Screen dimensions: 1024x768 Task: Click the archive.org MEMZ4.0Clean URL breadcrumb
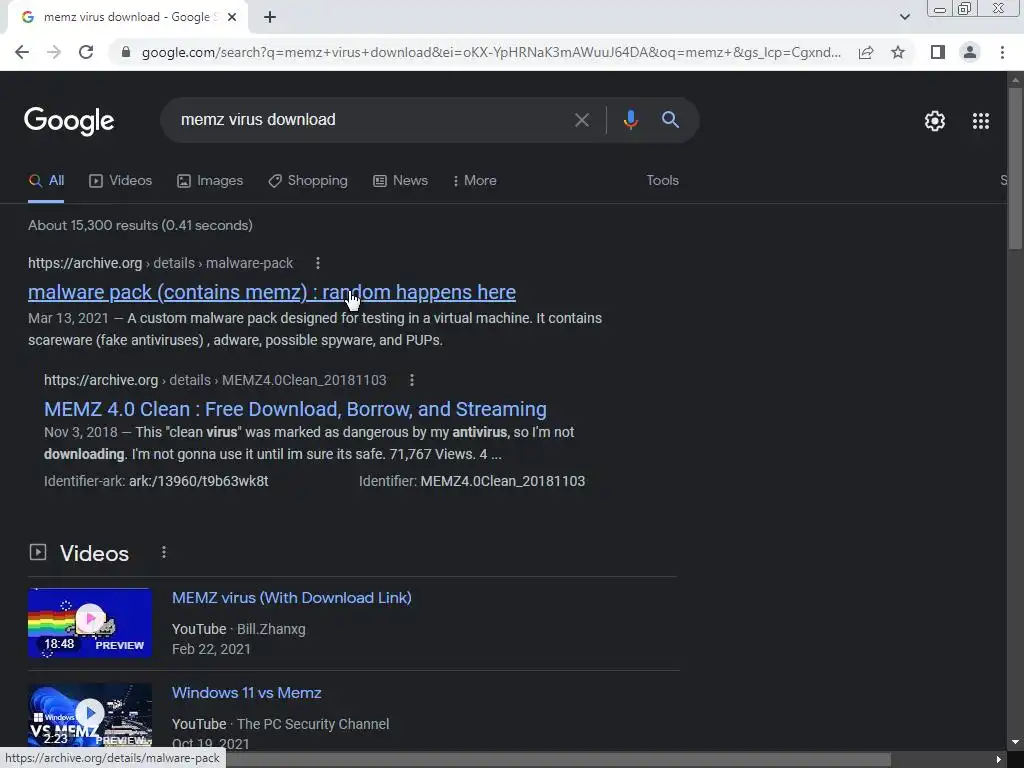(x=215, y=380)
